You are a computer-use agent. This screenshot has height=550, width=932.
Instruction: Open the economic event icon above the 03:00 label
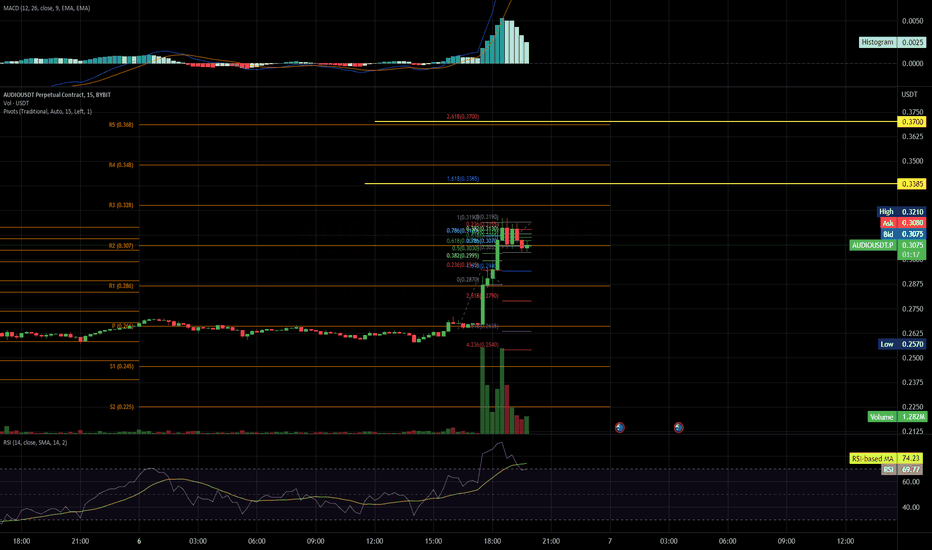coord(678,428)
